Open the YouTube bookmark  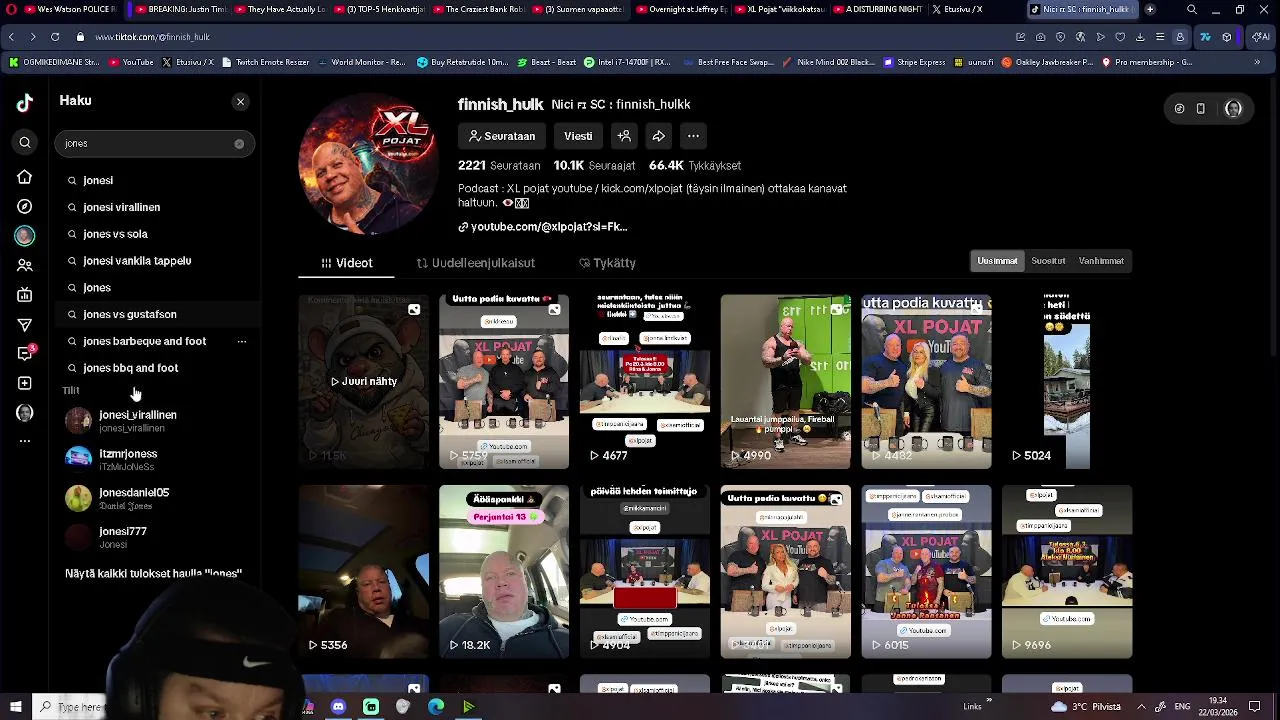tap(130, 62)
